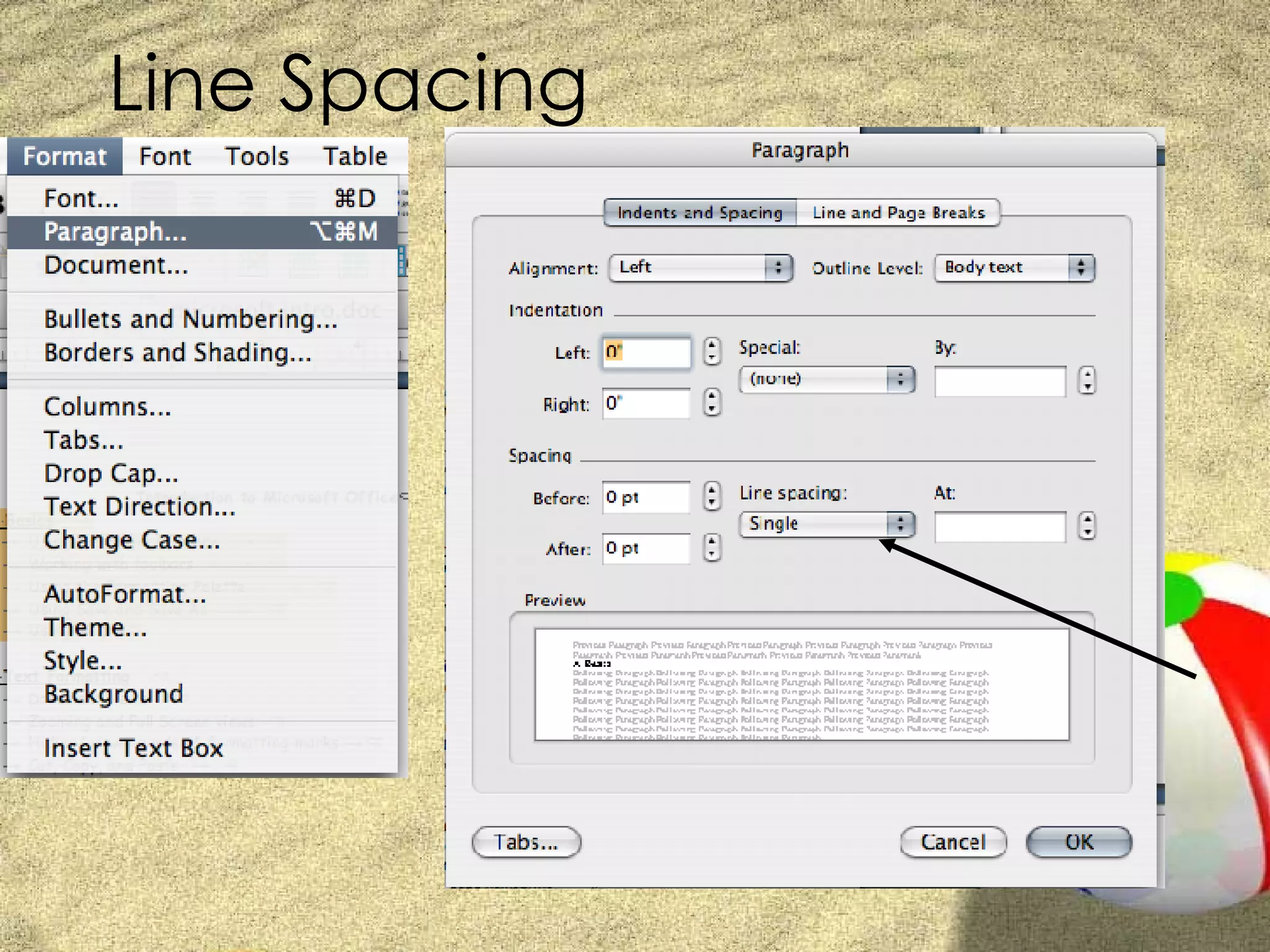The width and height of the screenshot is (1270, 952).
Task: Click the At value stepper
Action: pos(1087,526)
